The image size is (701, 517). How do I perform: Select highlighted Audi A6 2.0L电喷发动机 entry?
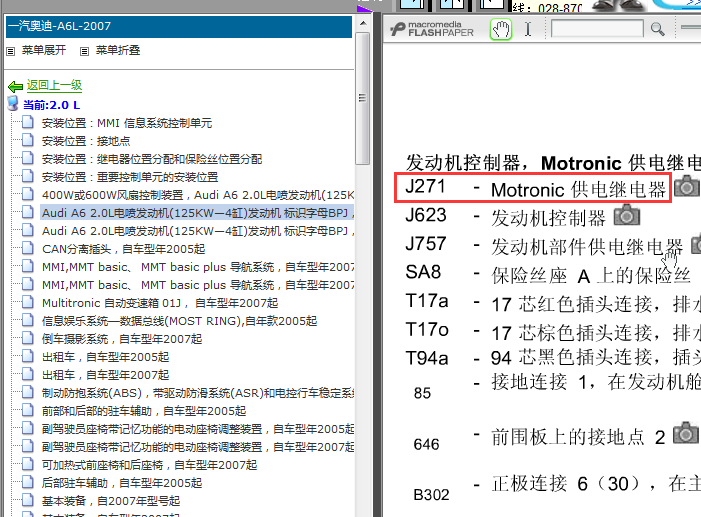point(198,213)
